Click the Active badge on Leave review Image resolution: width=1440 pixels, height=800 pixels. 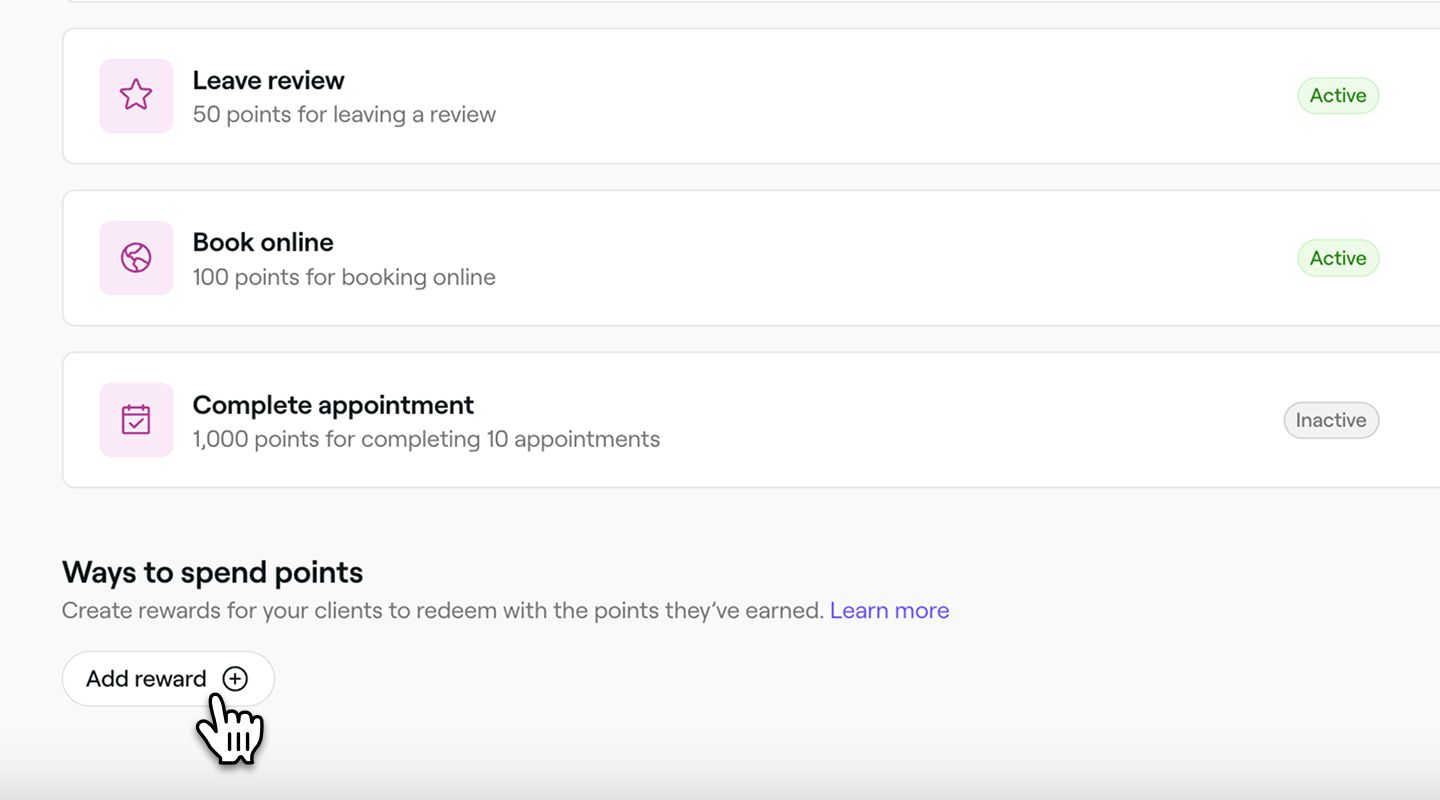[1338, 96]
